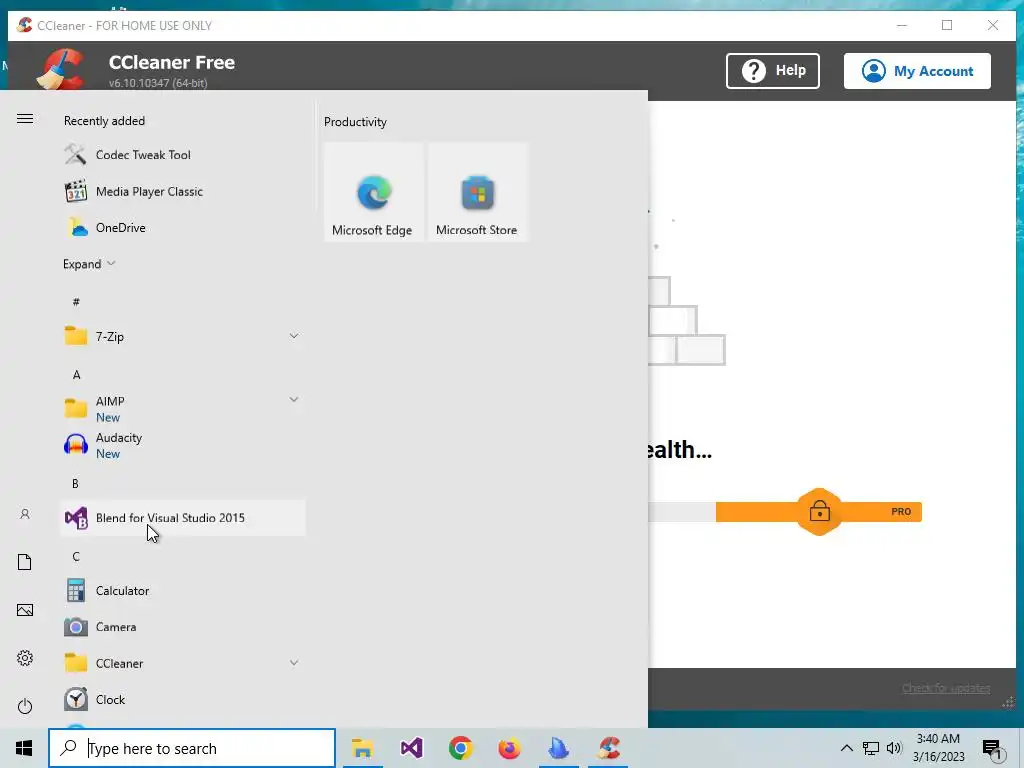1024x768 pixels.
Task: Expand the AIMP folder
Action: 183,409
